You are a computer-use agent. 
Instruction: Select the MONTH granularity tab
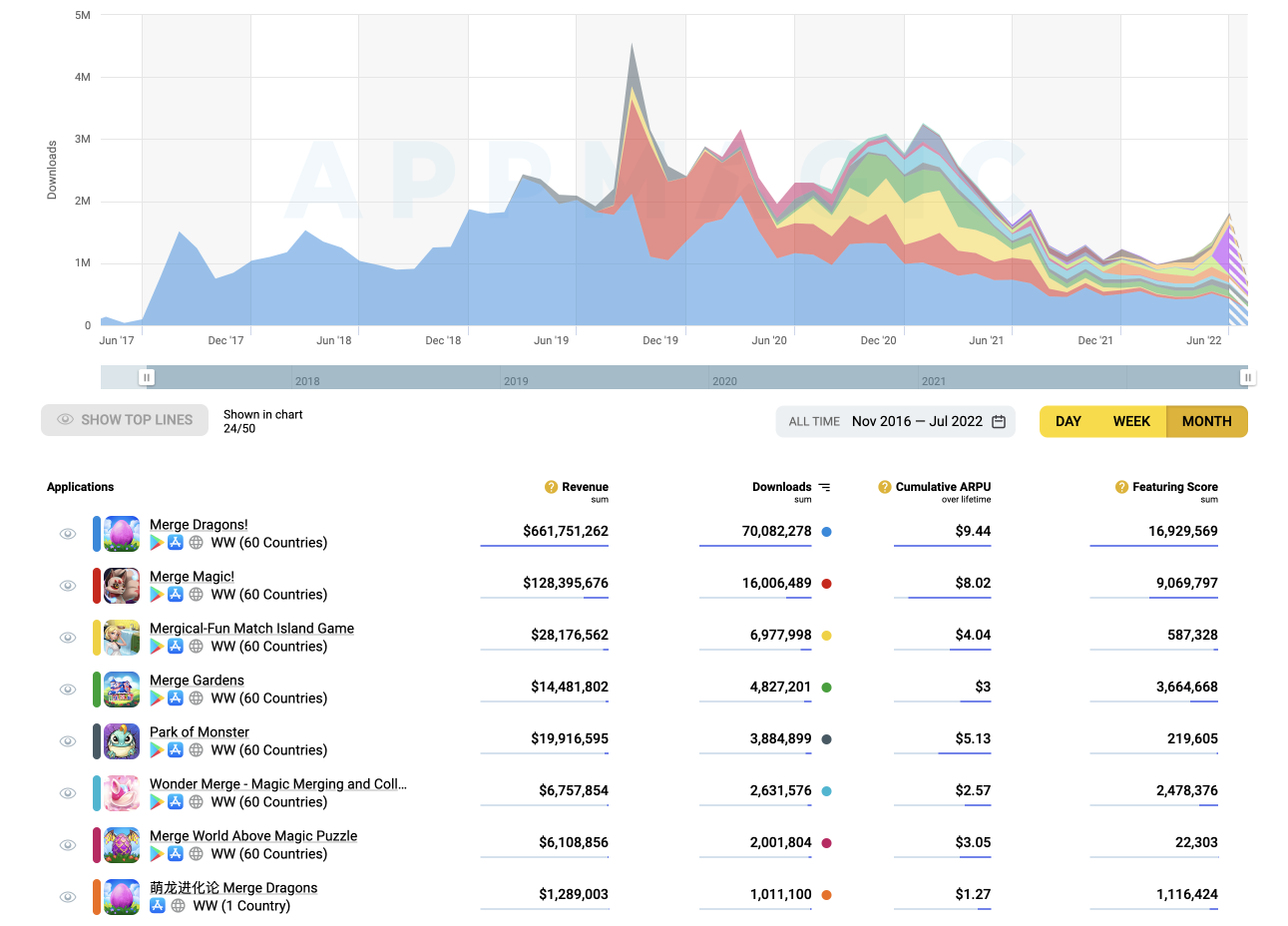point(1206,421)
